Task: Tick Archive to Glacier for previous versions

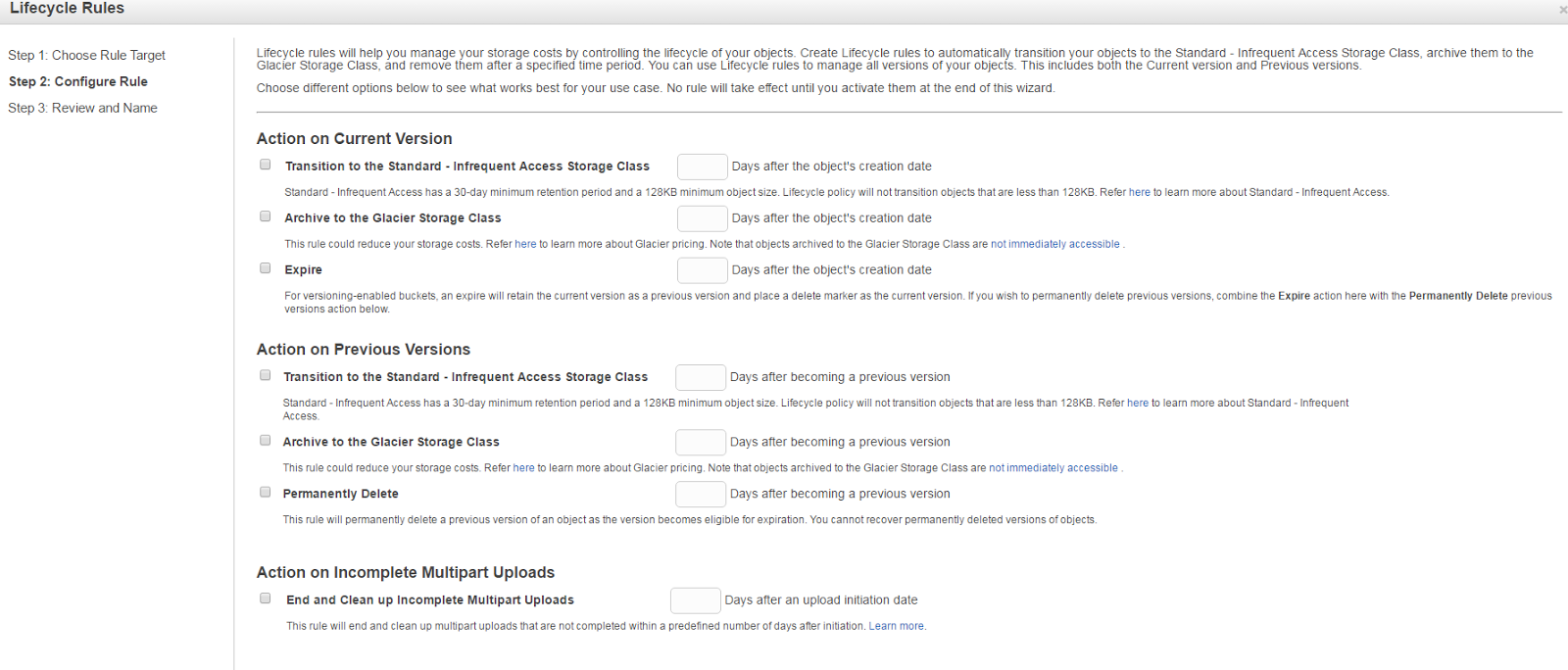Action: [x=265, y=441]
